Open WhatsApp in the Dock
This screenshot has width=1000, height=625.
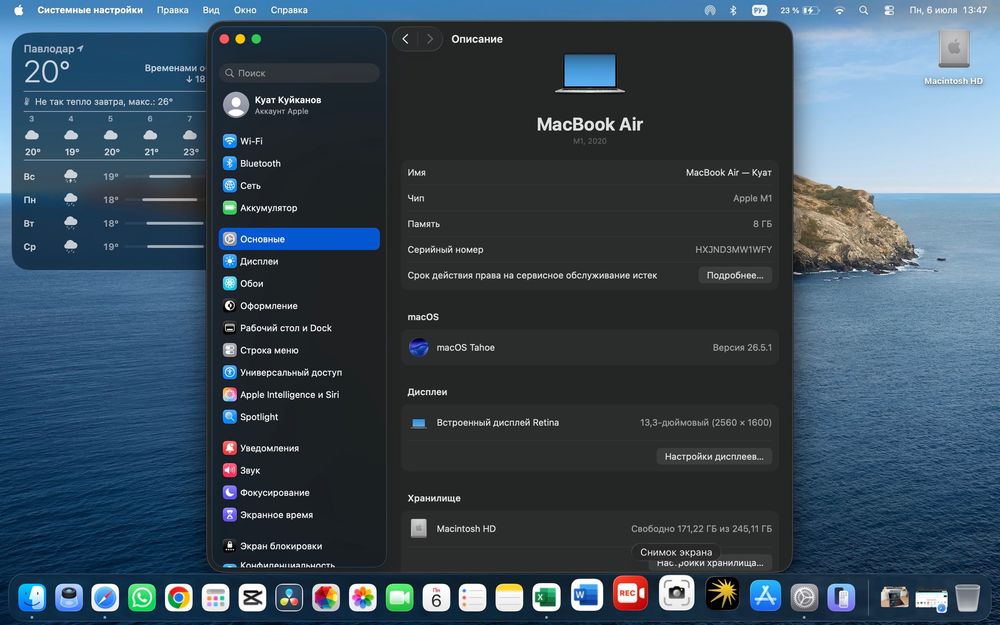tap(142, 598)
